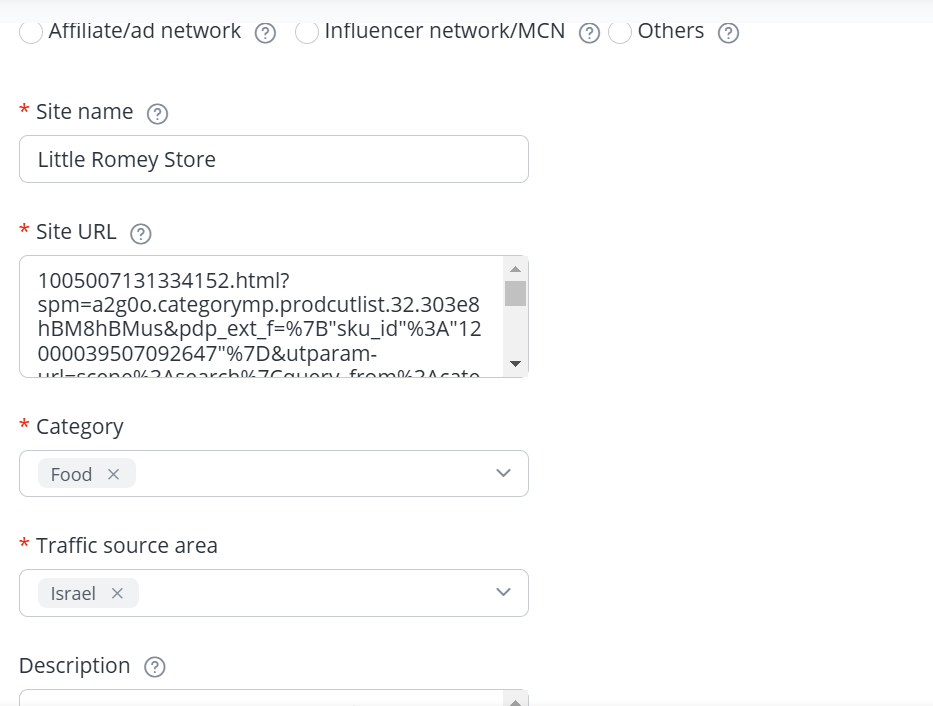Viewport: 933px width, 706px height.
Task: Expand the Traffic source area dropdown
Action: 503,593
